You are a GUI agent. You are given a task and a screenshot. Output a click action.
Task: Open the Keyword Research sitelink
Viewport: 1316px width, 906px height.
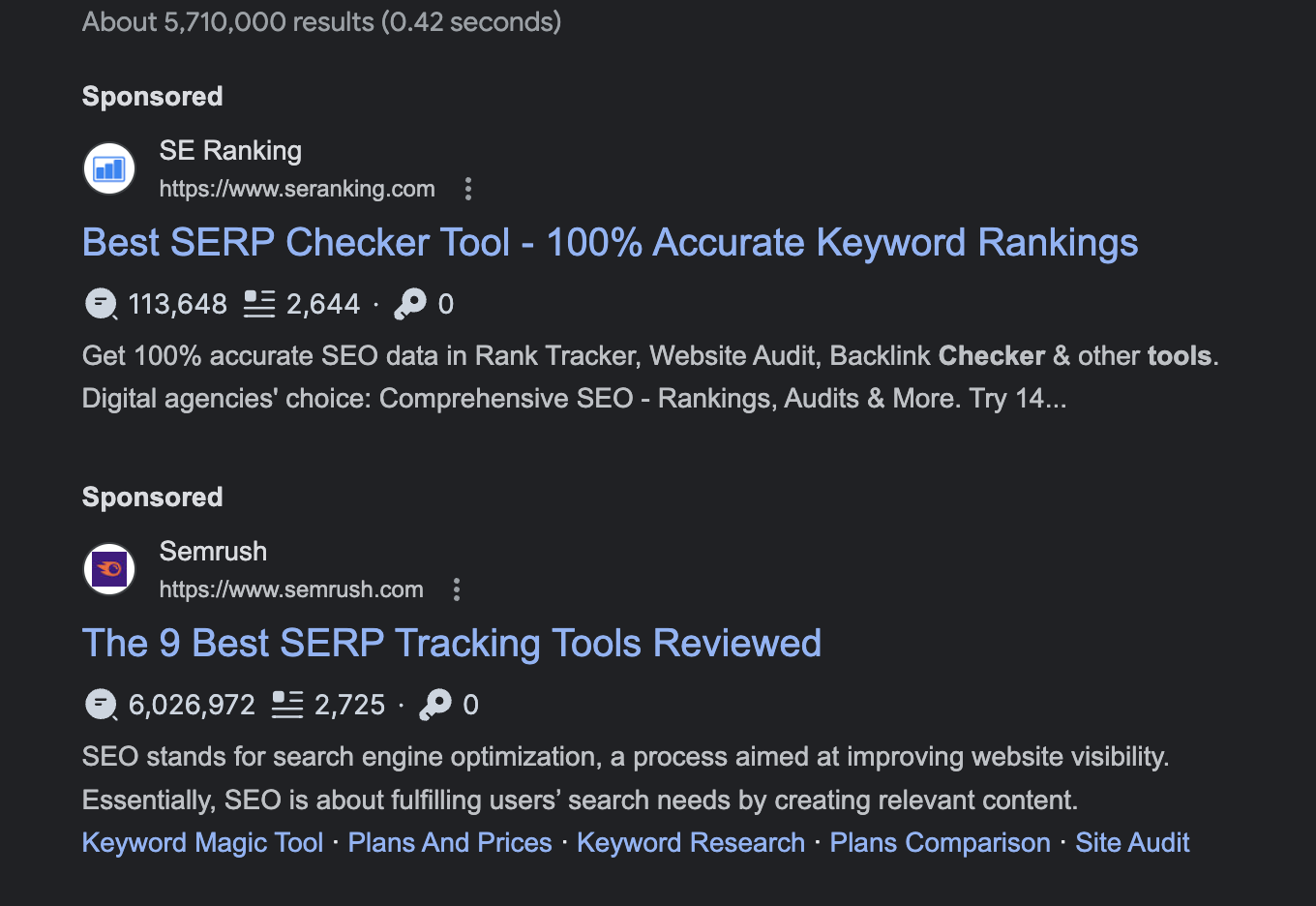tap(690, 842)
